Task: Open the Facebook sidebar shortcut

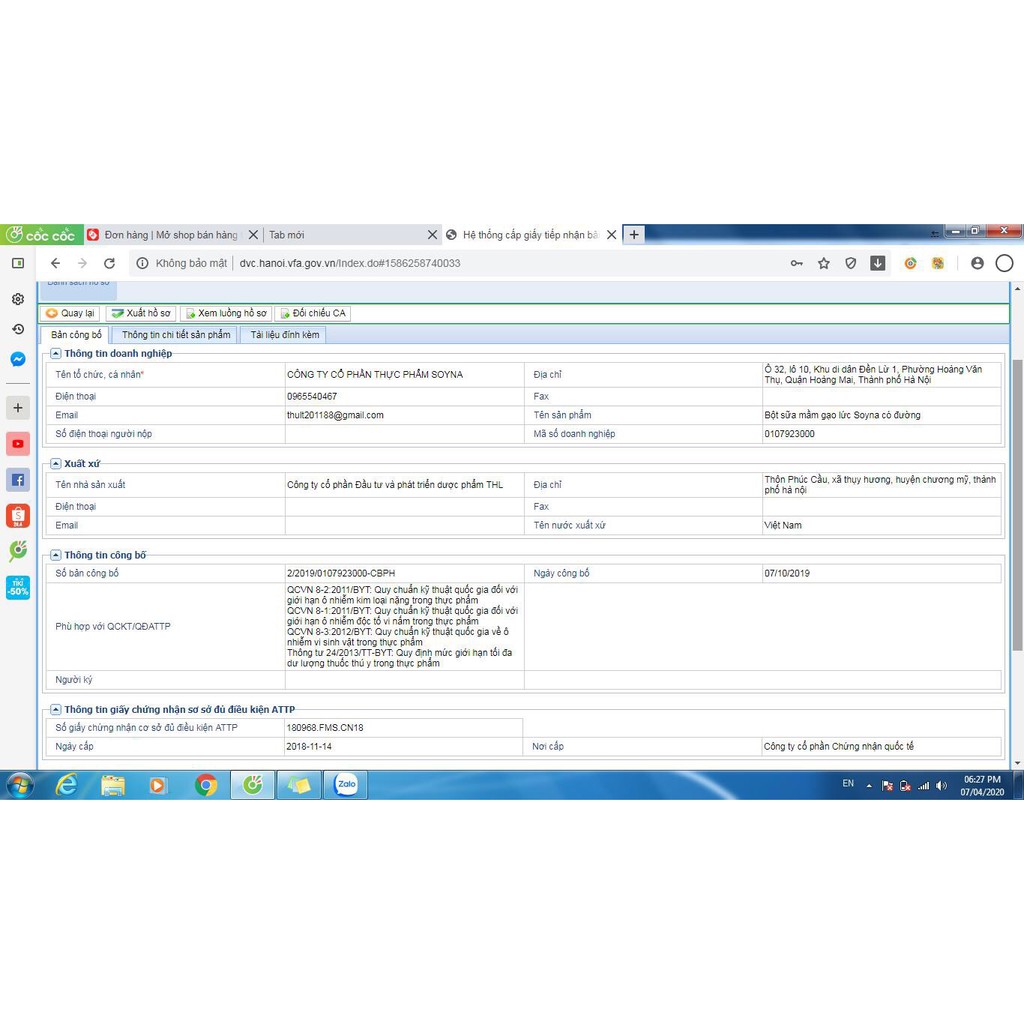Action: pyautogui.click(x=18, y=480)
